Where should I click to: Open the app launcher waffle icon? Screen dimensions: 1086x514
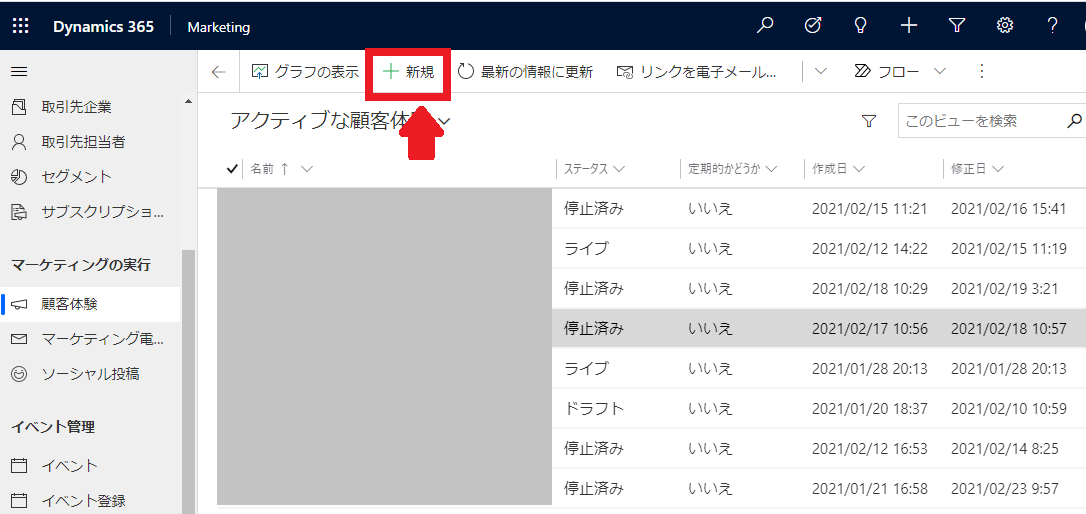coord(20,27)
